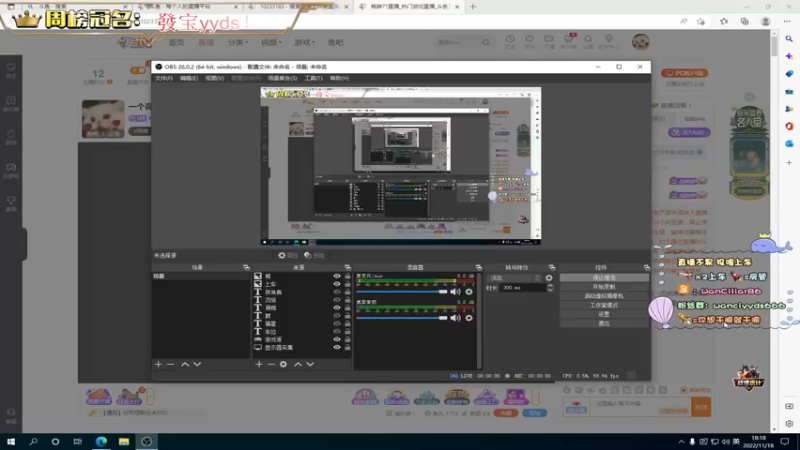
Task: Open OBS 设置 button in controls
Action: click(x=604, y=314)
